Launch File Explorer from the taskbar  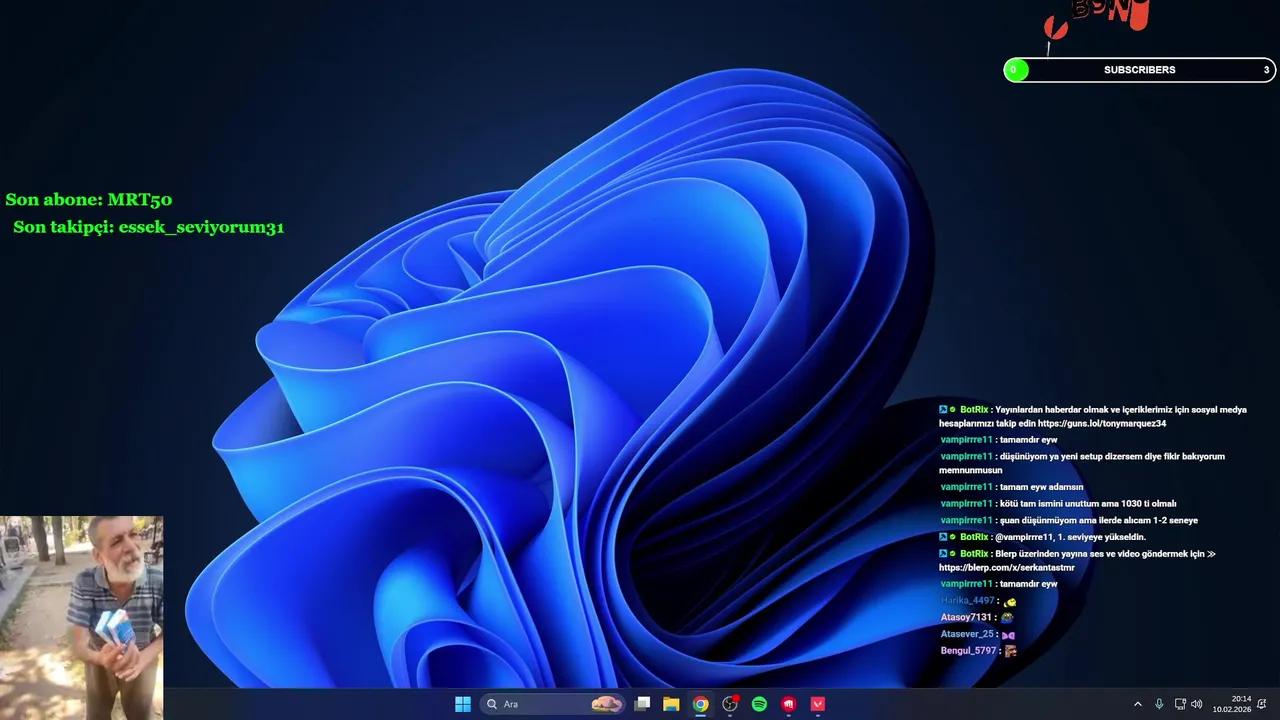[671, 704]
